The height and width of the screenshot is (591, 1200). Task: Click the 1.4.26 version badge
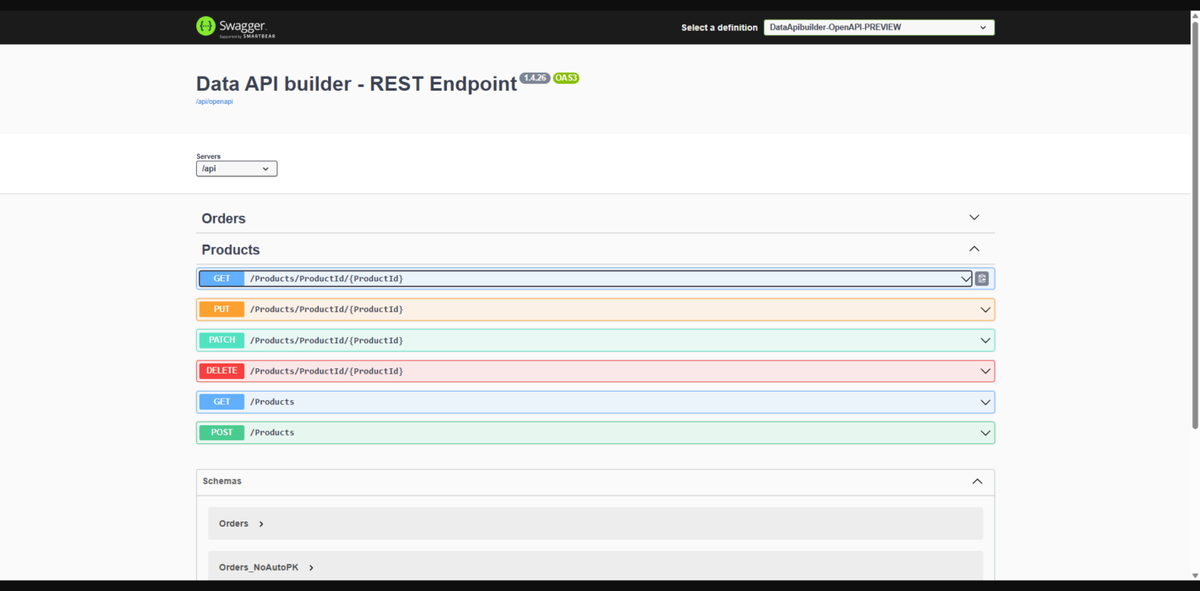(x=535, y=78)
